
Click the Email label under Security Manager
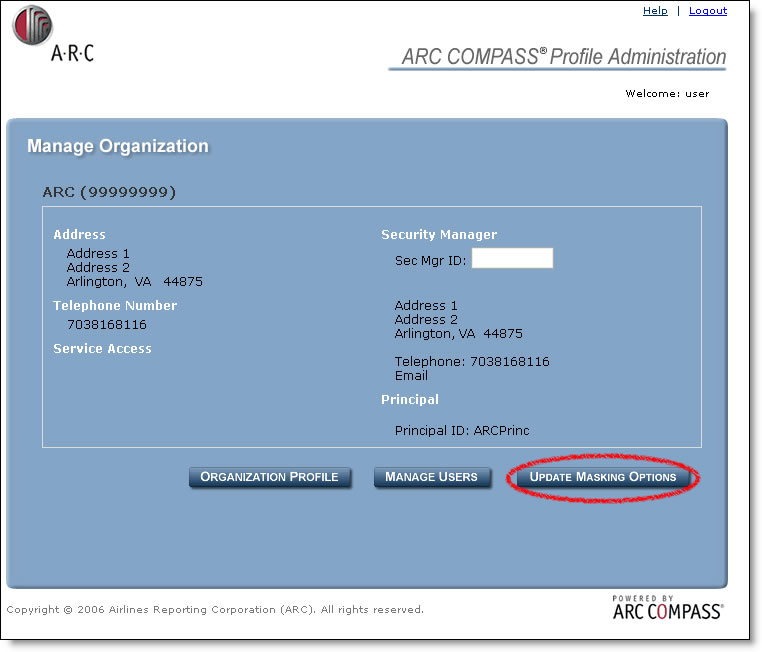411,376
